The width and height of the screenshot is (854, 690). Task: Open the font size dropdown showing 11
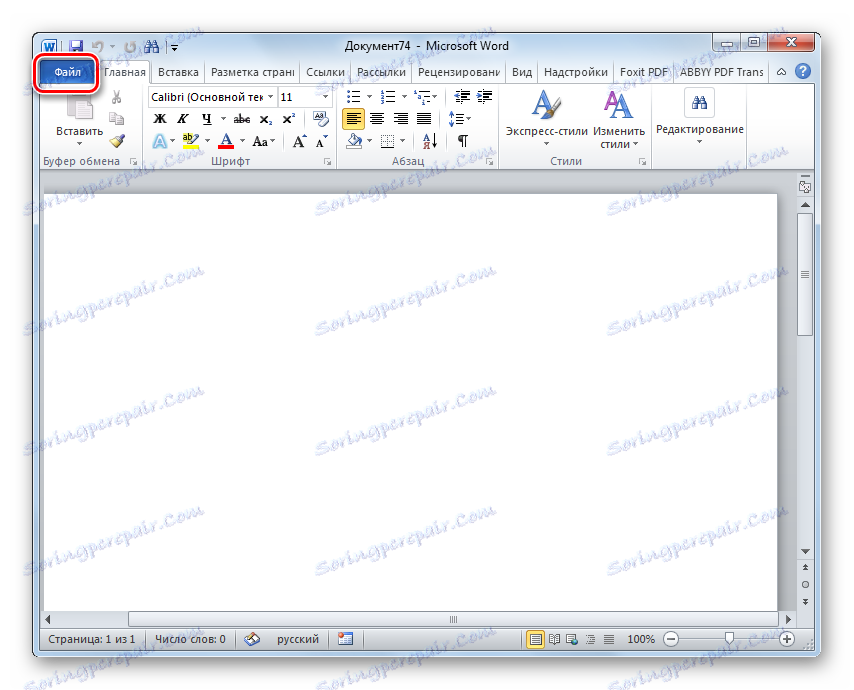(325, 97)
